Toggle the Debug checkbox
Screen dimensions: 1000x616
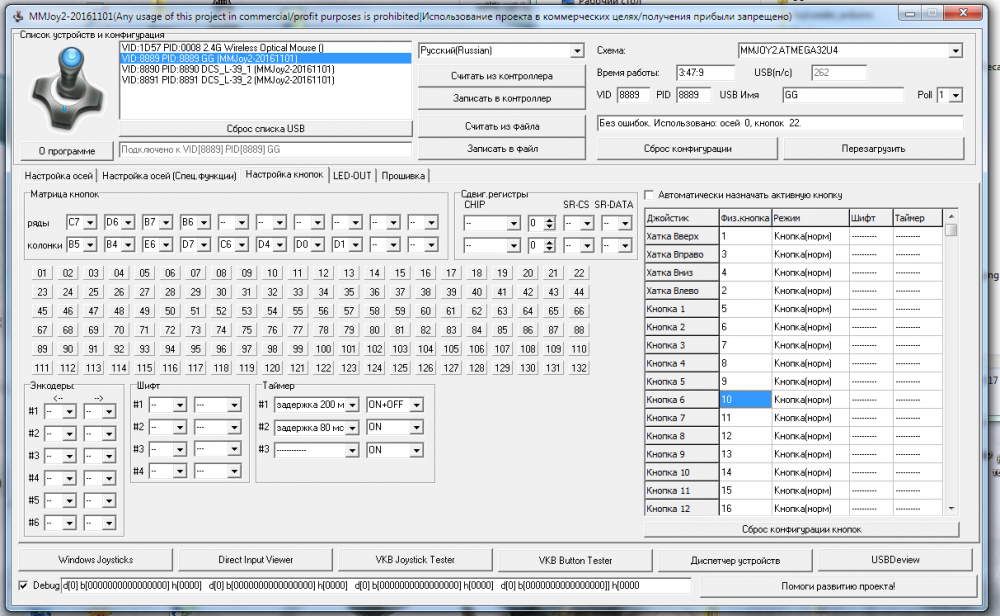click(x=25, y=585)
